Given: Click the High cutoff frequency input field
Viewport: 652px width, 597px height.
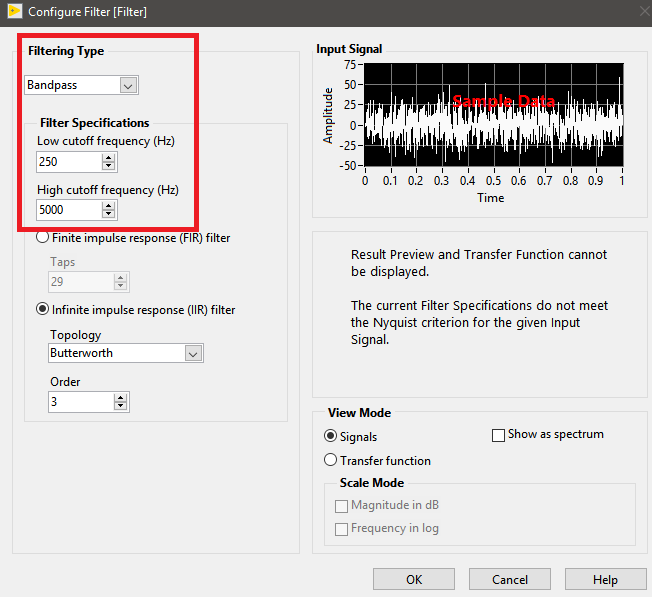Looking at the screenshot, I should click(x=68, y=210).
